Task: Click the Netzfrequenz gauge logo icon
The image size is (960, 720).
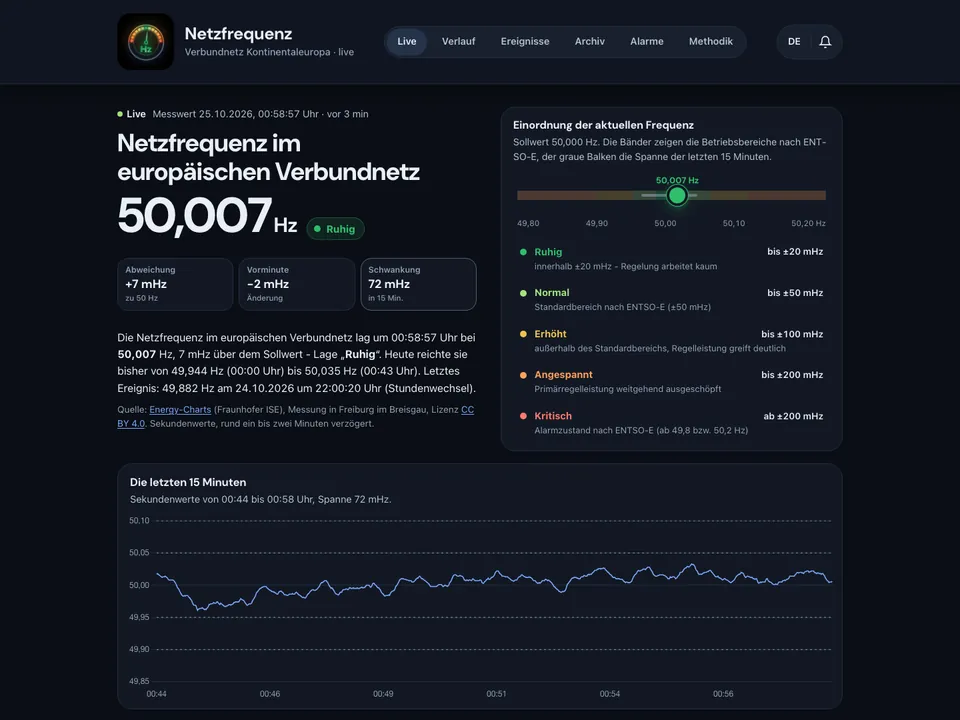Action: [145, 42]
